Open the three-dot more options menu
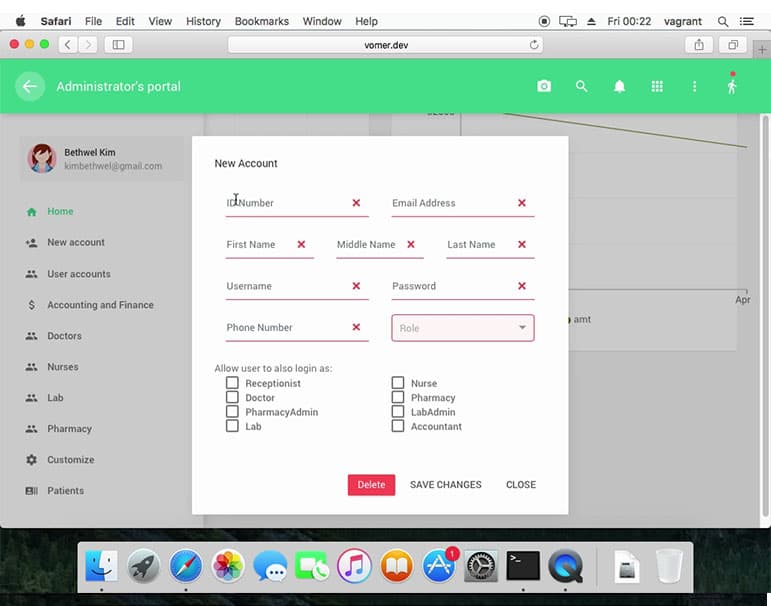This screenshot has width=771, height=606. click(x=694, y=87)
